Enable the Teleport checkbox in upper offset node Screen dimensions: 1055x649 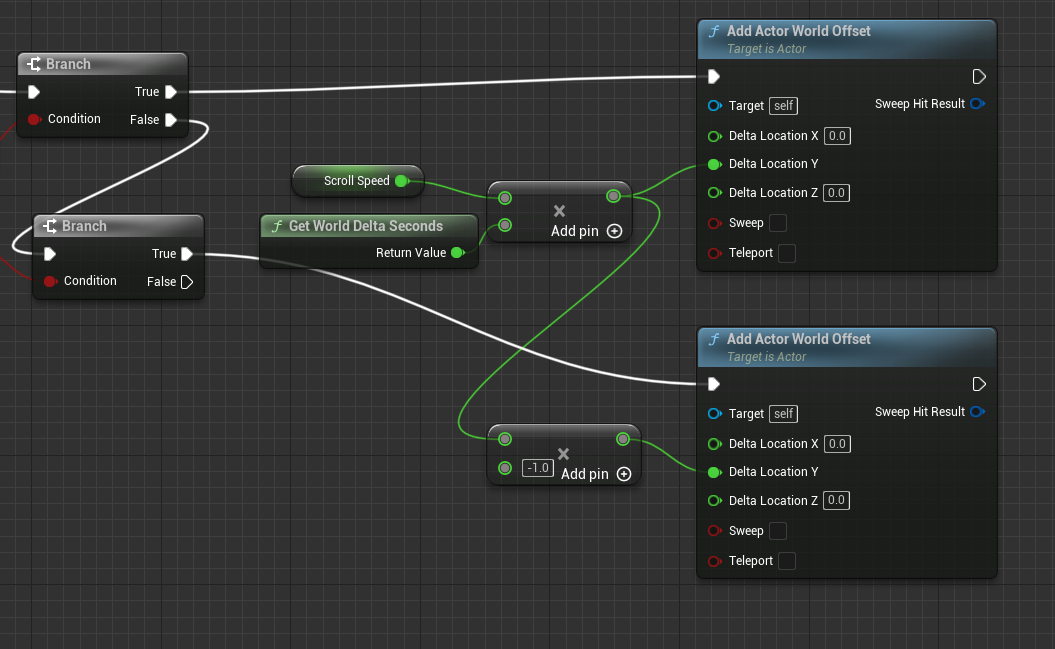click(787, 253)
